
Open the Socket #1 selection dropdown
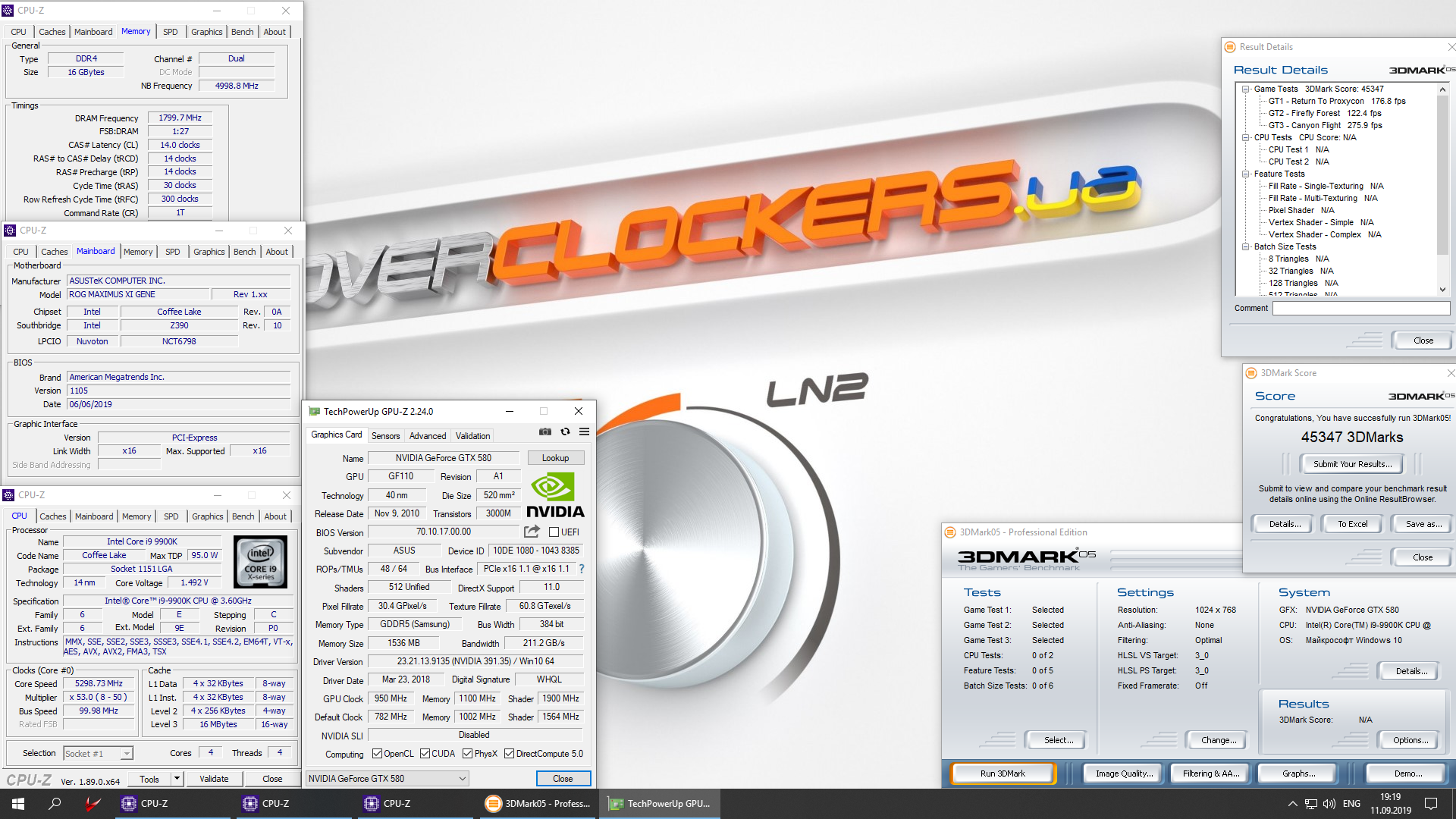point(98,754)
